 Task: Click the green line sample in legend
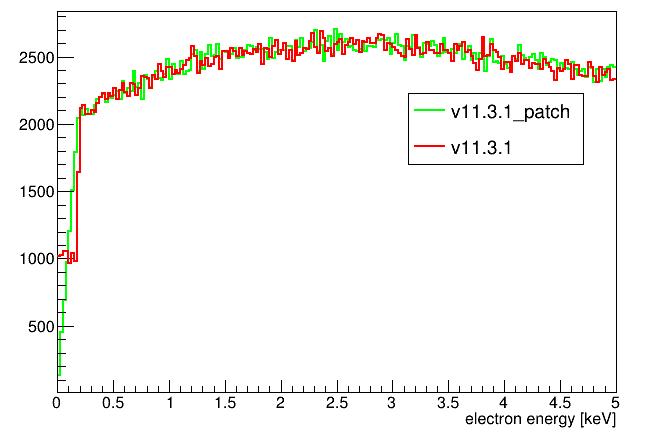tap(429, 109)
